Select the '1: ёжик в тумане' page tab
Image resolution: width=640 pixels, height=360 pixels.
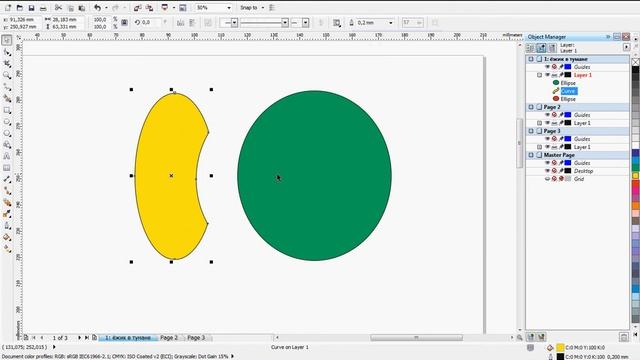pyautogui.click(x=128, y=338)
